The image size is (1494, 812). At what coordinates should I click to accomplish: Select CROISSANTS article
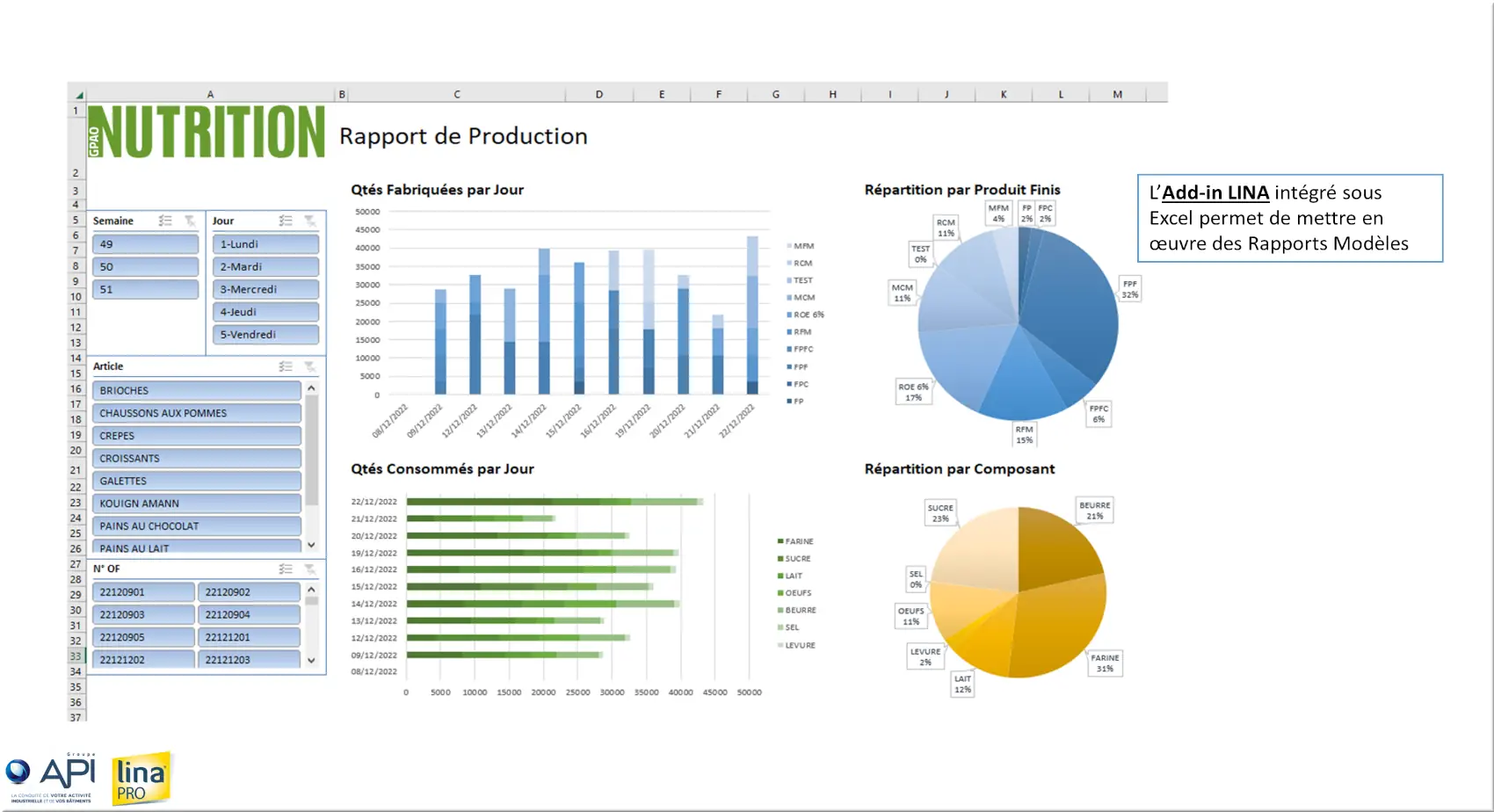(197, 459)
